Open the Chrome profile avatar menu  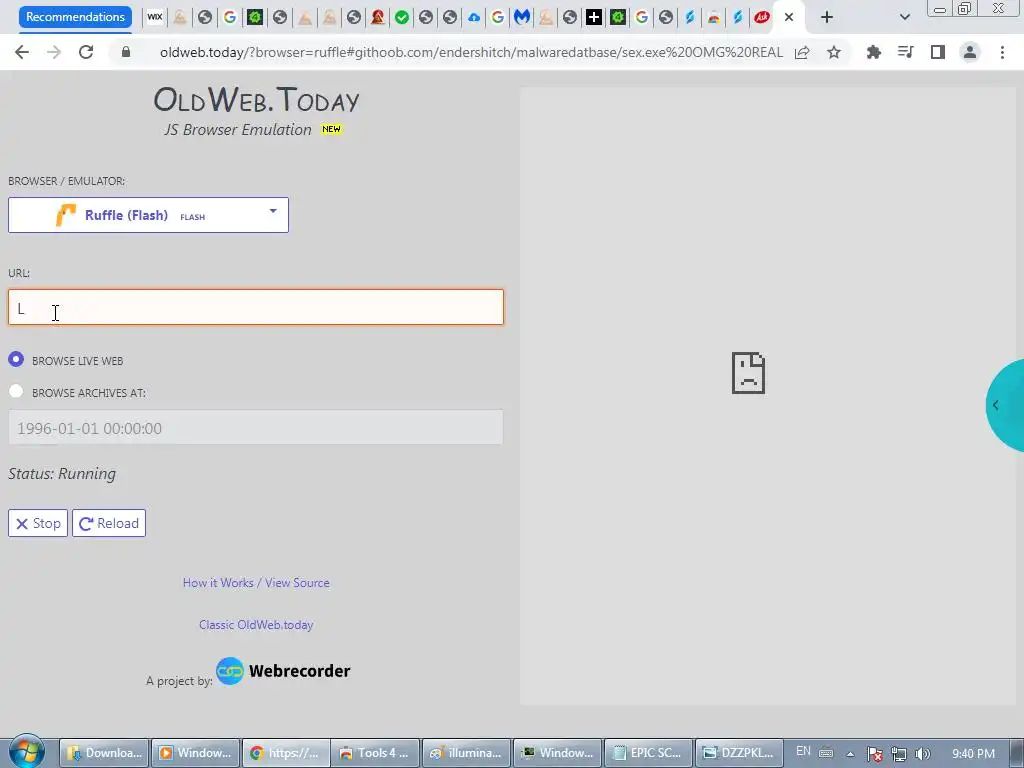point(970,52)
